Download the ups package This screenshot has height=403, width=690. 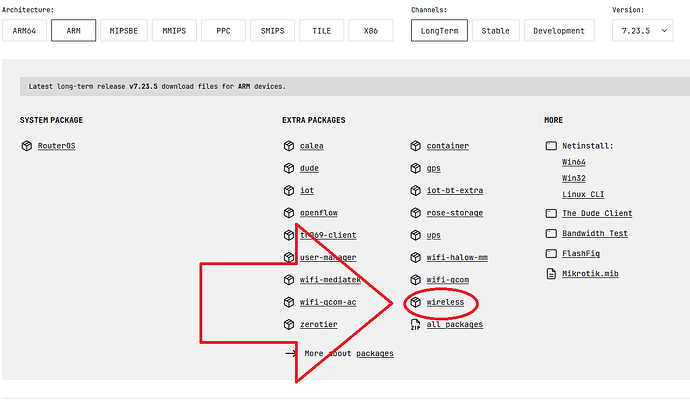point(433,235)
